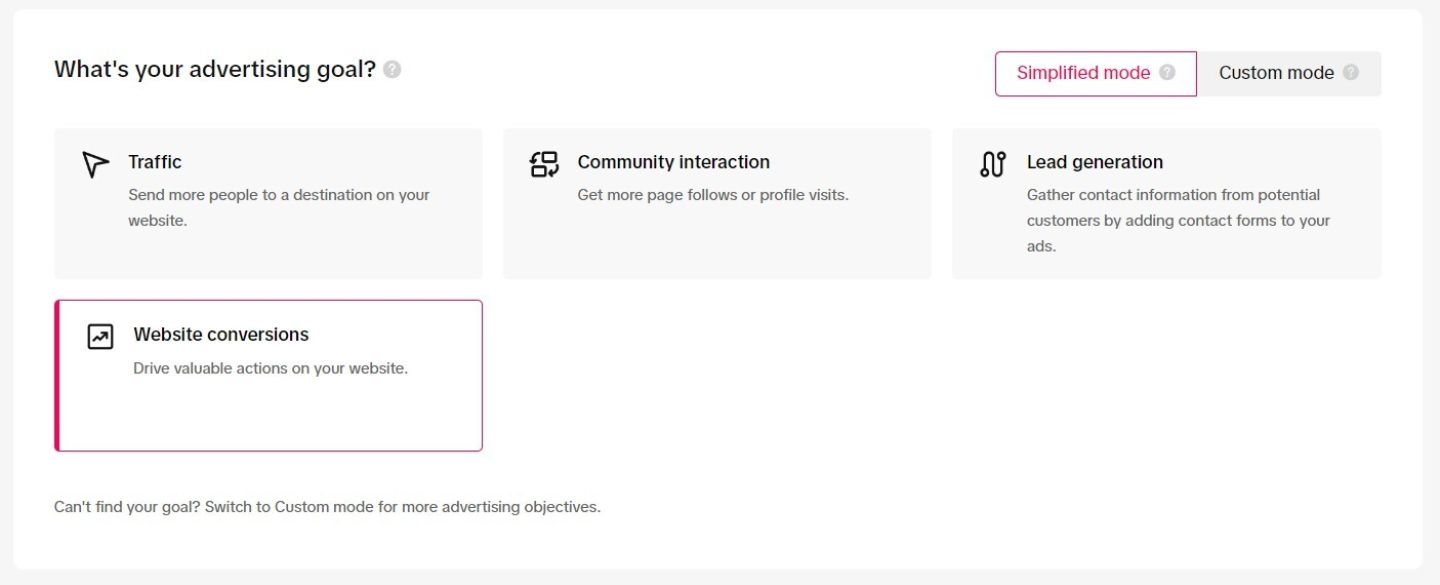Viewport: 1440px width, 585px height.
Task: Switch to Simplified mode
Action: click(1083, 73)
